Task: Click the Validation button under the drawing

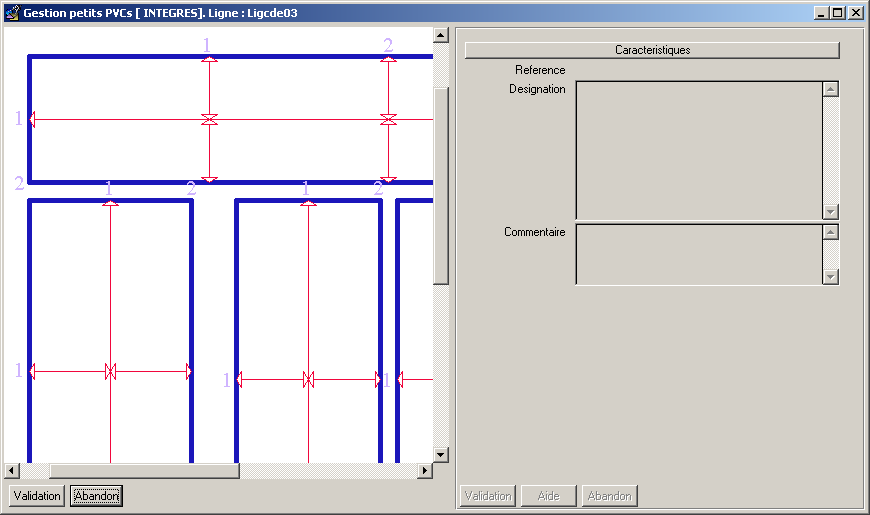Action: coord(38,496)
